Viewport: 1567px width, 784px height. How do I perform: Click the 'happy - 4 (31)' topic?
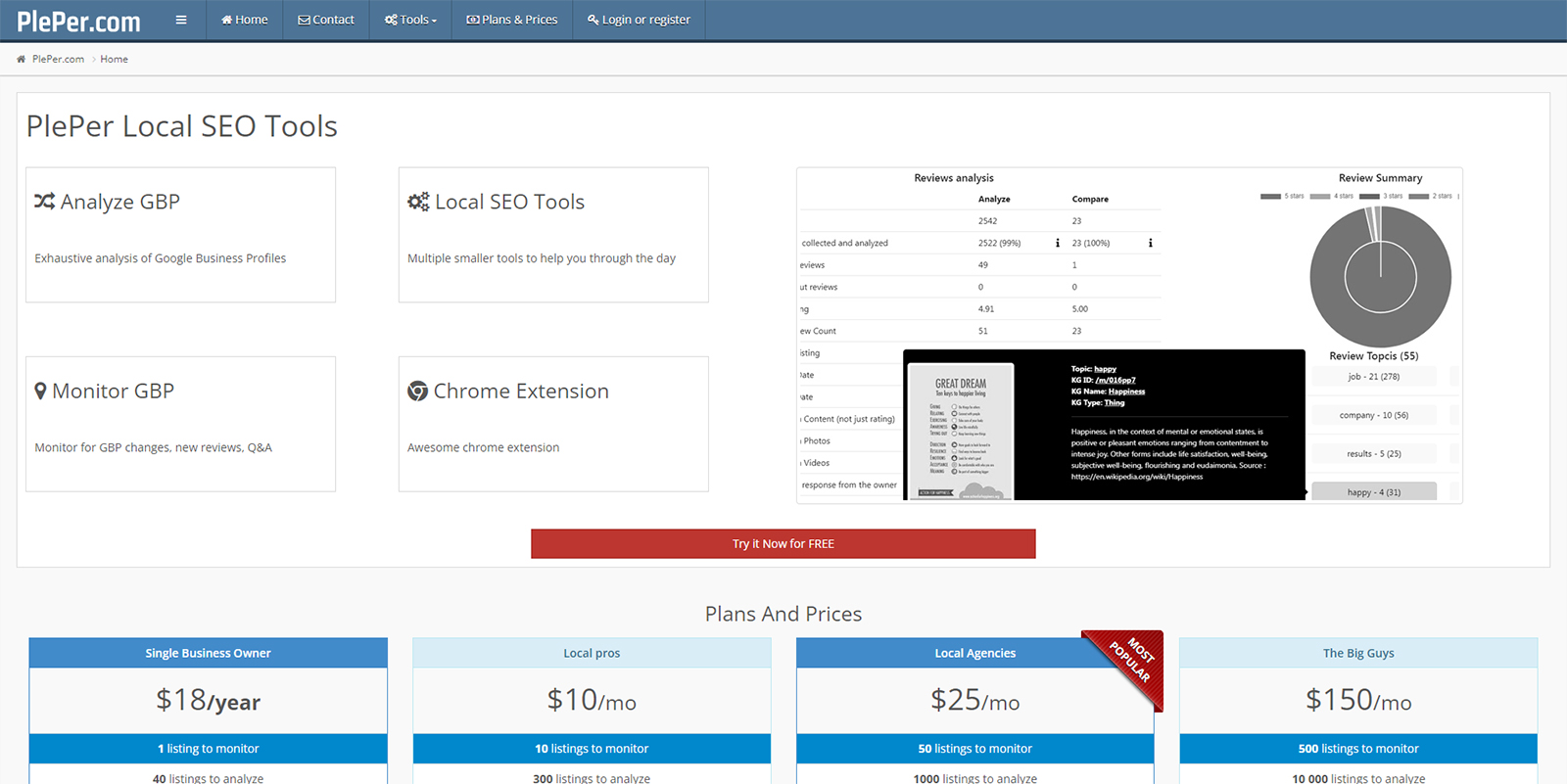(1374, 491)
